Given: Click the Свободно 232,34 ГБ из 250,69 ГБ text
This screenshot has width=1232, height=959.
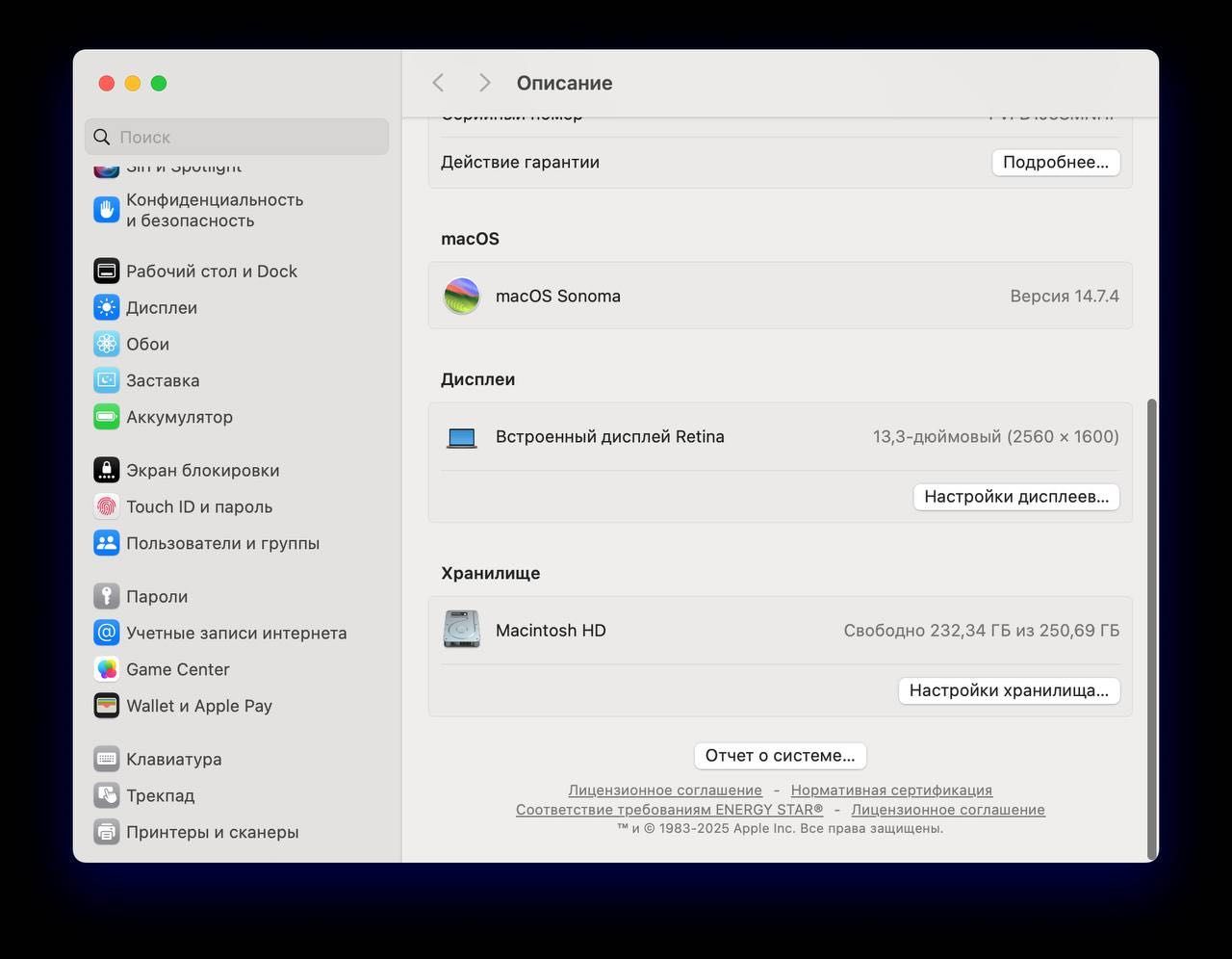Looking at the screenshot, I should click(x=982, y=631).
